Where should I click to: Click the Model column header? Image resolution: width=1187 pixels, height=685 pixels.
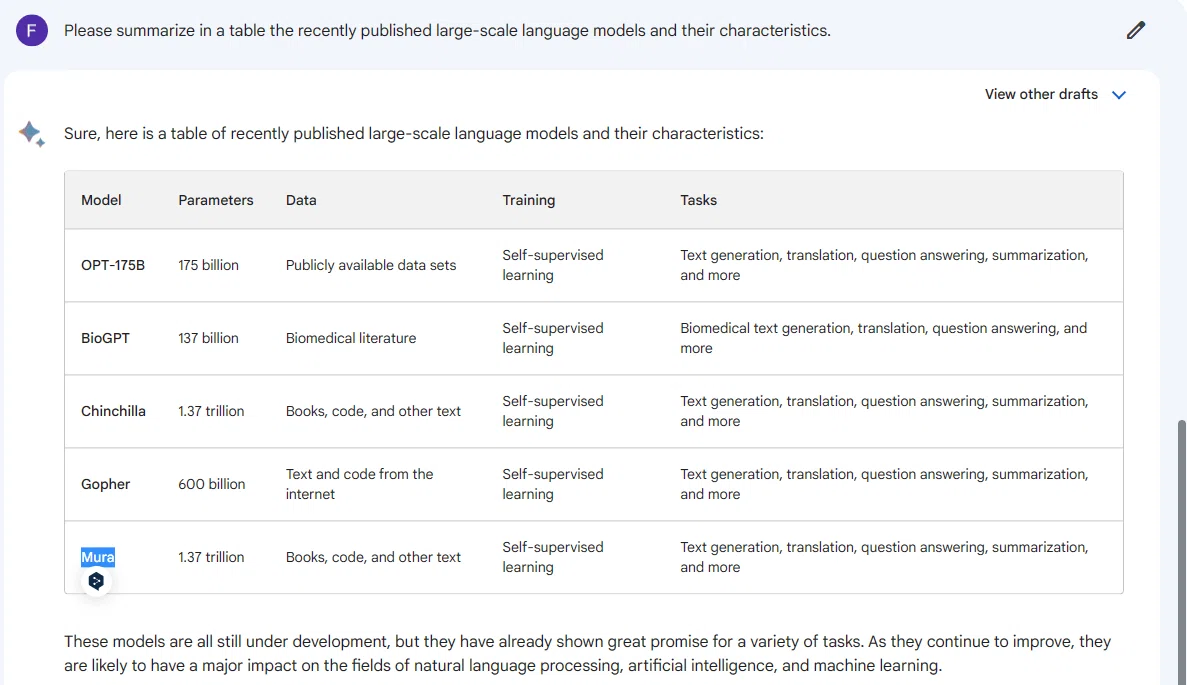(x=101, y=200)
